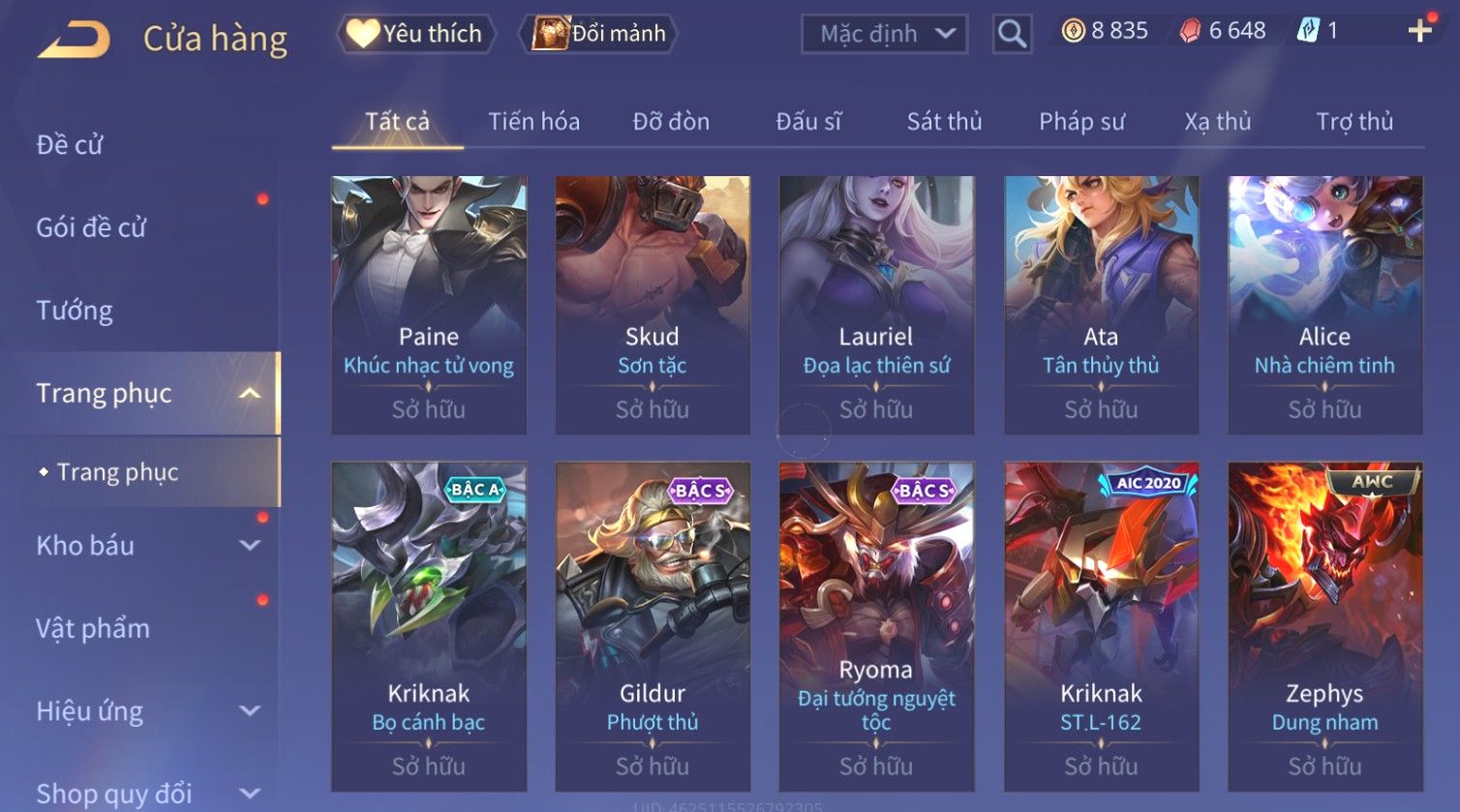Open Tướng in the sidebar

(x=75, y=311)
